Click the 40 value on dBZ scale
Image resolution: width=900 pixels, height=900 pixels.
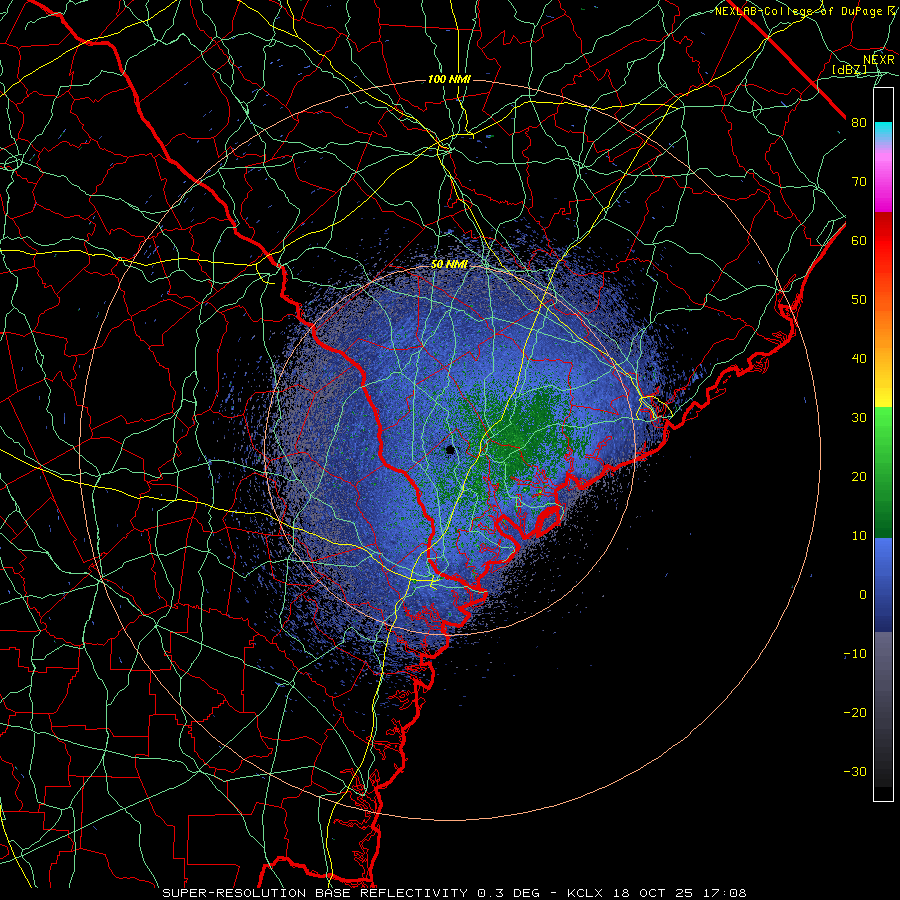point(859,359)
